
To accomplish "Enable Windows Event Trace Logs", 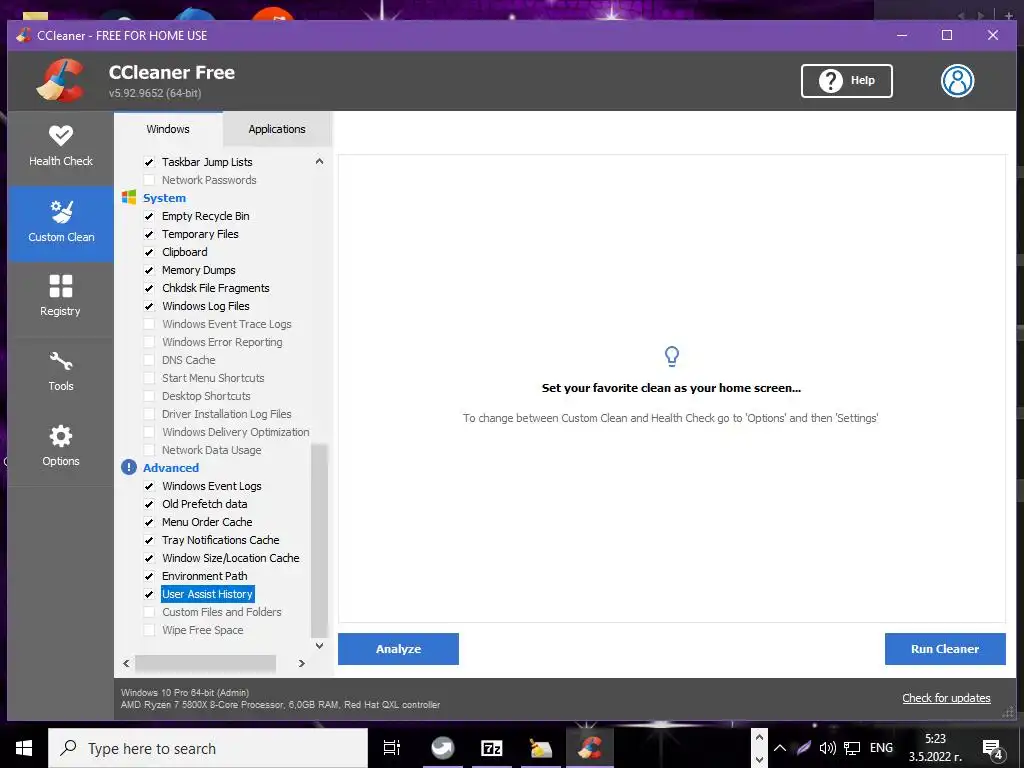I will pyautogui.click(x=149, y=324).
